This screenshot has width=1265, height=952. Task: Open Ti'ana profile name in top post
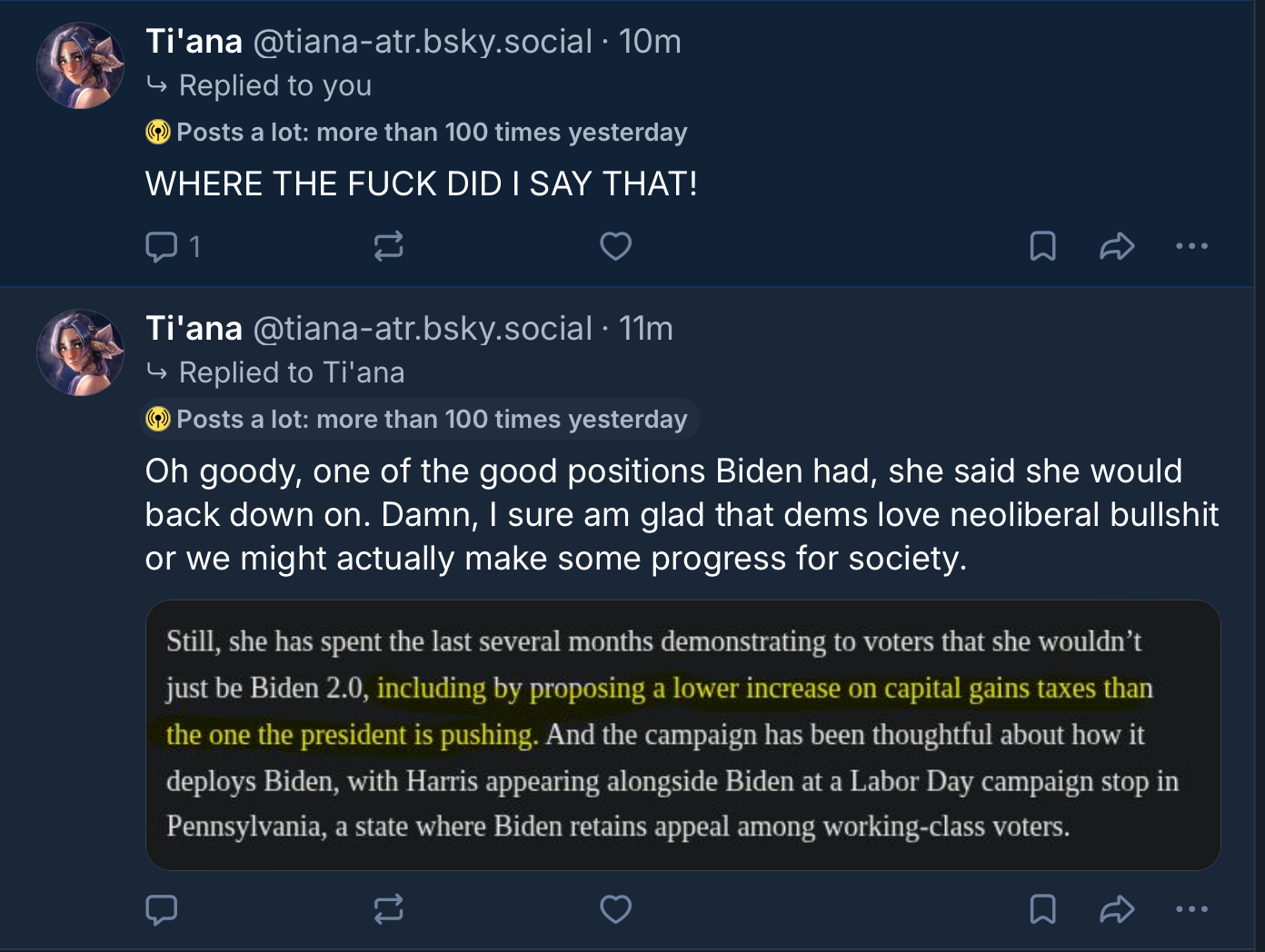point(194,42)
